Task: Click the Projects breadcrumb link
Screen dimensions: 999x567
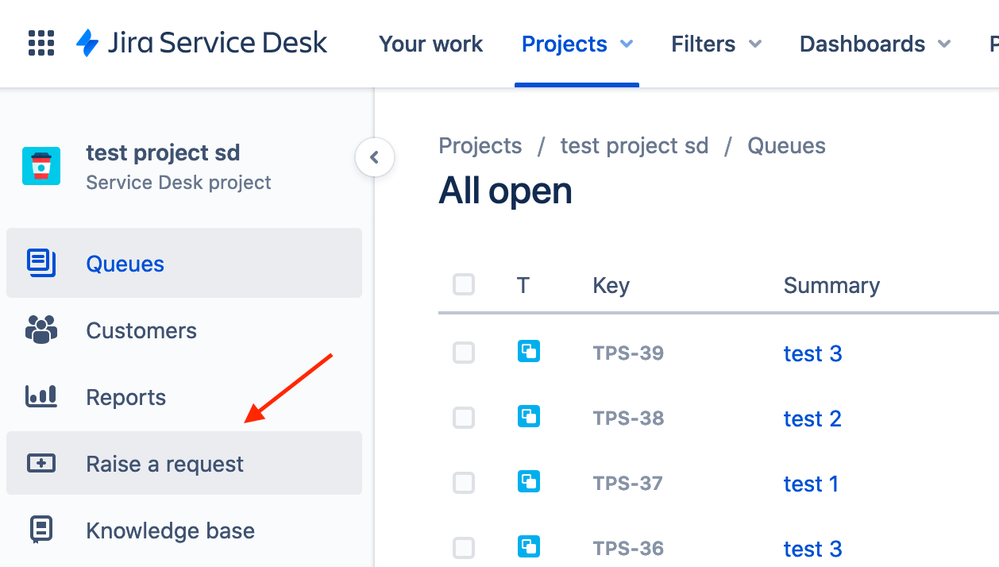Action: tap(480, 146)
